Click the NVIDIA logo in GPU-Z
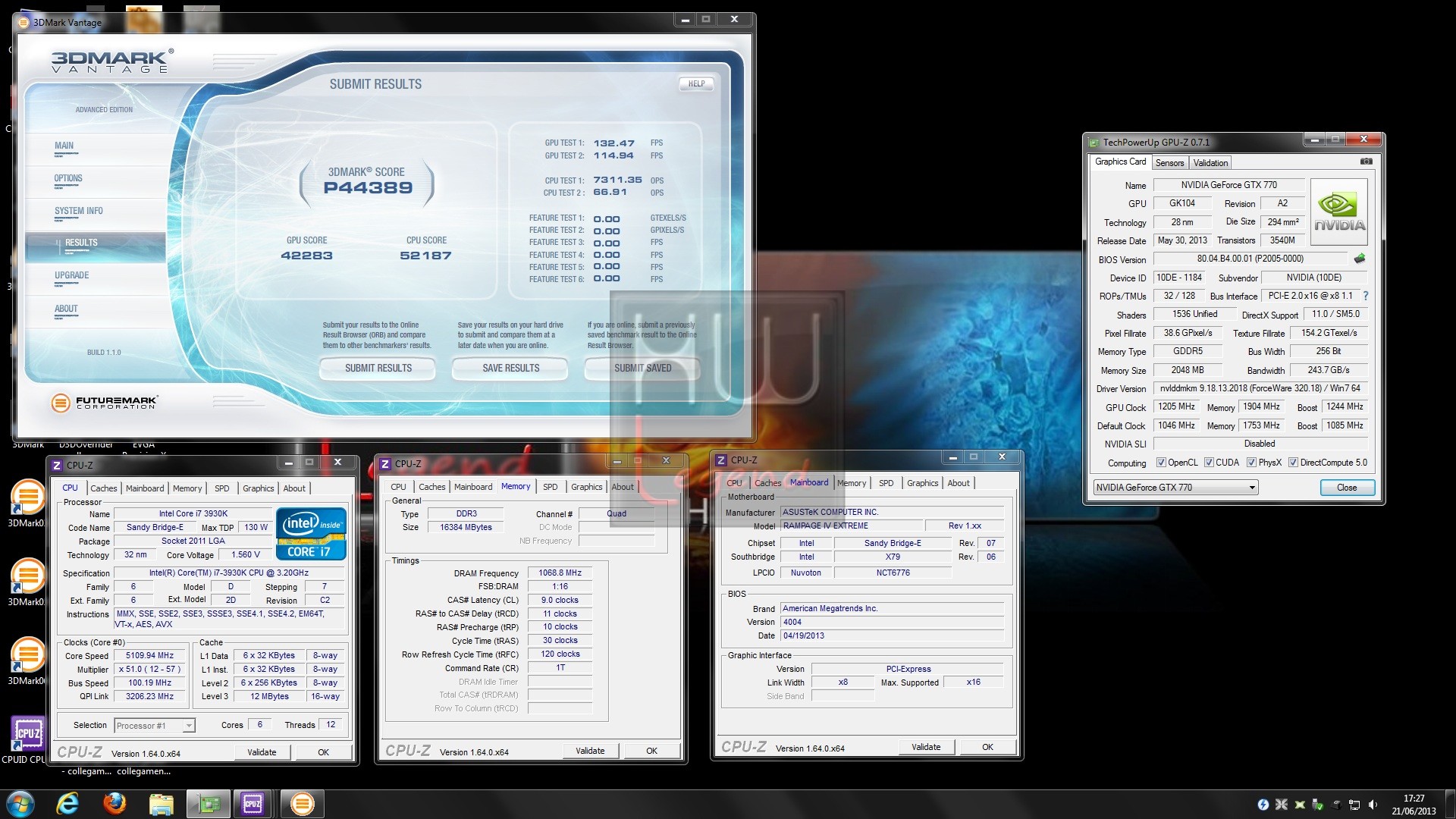Screen dimensions: 1456x819 [1339, 212]
